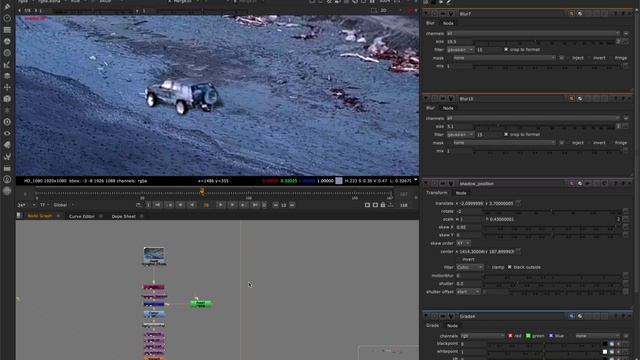Open Grade4 channels rgb dropdown

tap(482, 336)
